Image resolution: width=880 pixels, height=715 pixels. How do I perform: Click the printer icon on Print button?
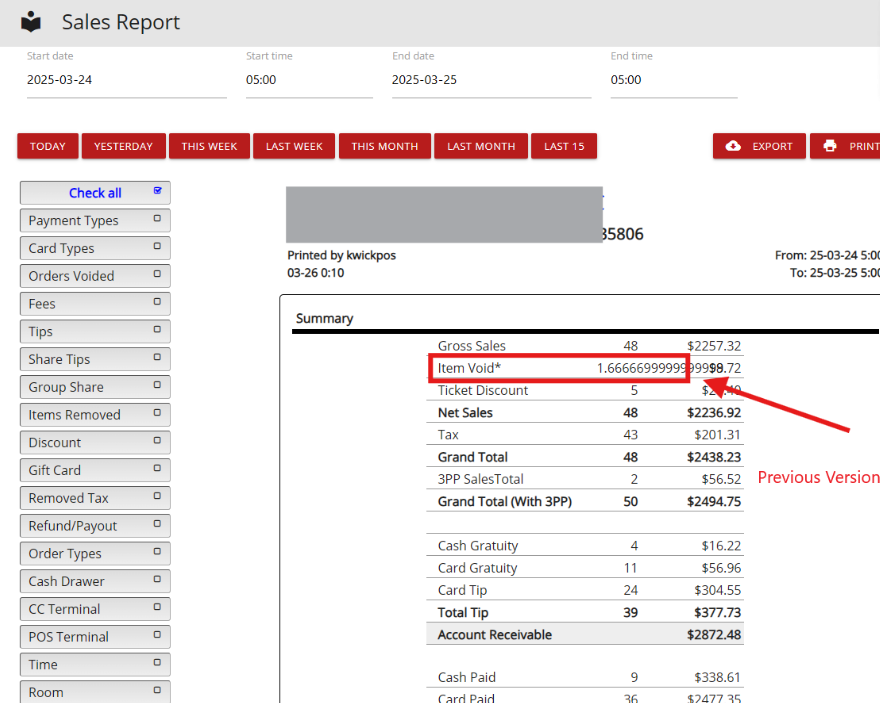[x=829, y=146]
